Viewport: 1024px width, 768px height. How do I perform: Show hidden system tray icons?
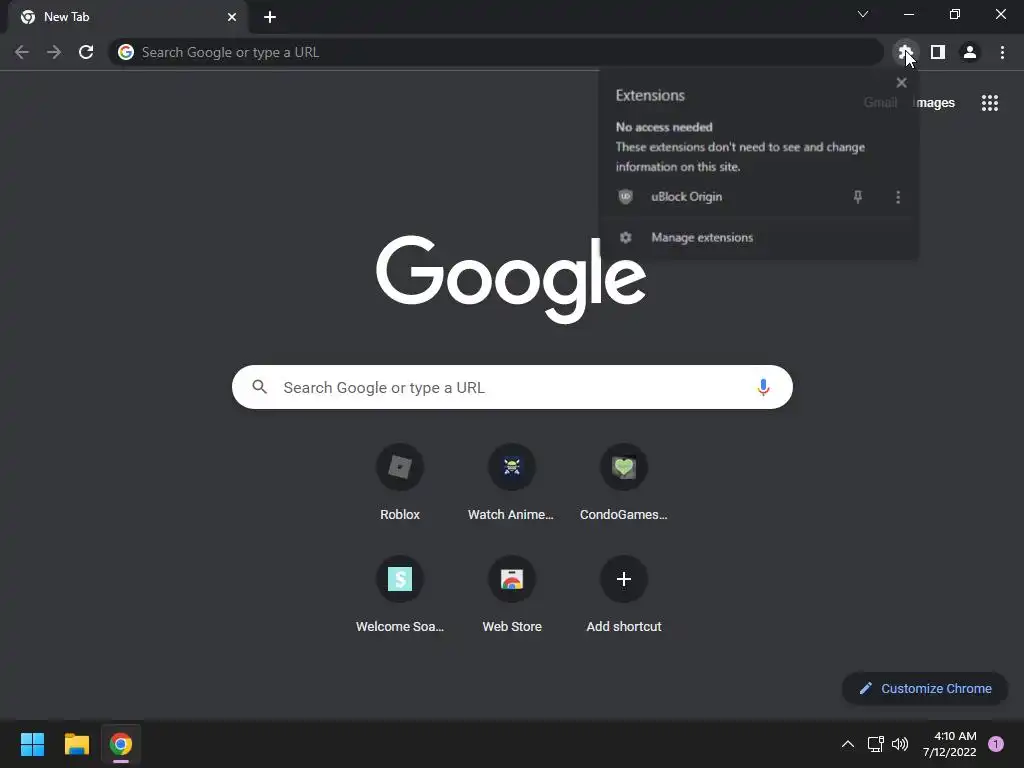coord(848,744)
